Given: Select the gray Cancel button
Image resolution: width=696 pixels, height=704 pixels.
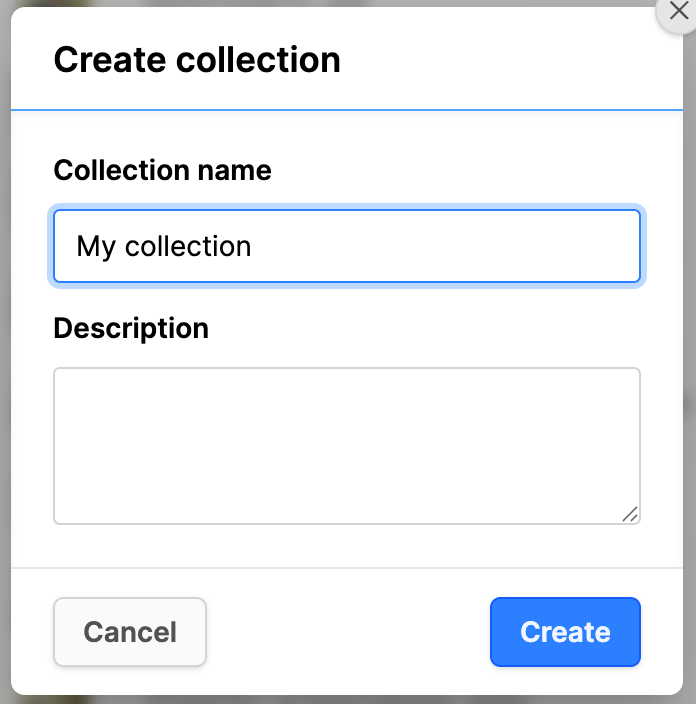Looking at the screenshot, I should coord(130,632).
